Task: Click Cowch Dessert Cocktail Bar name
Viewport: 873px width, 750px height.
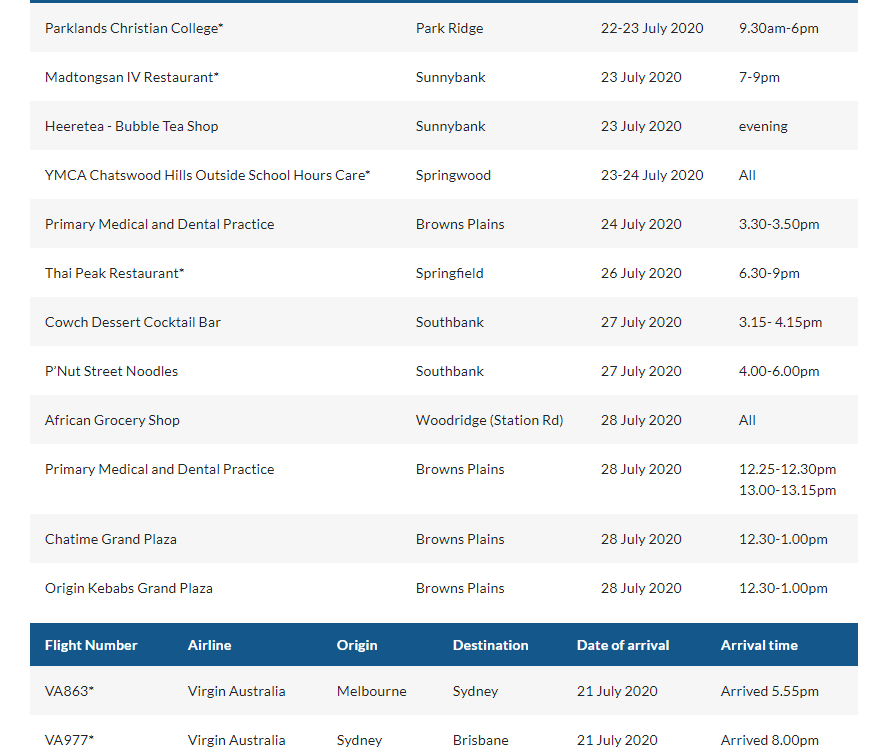Action: click(x=133, y=322)
